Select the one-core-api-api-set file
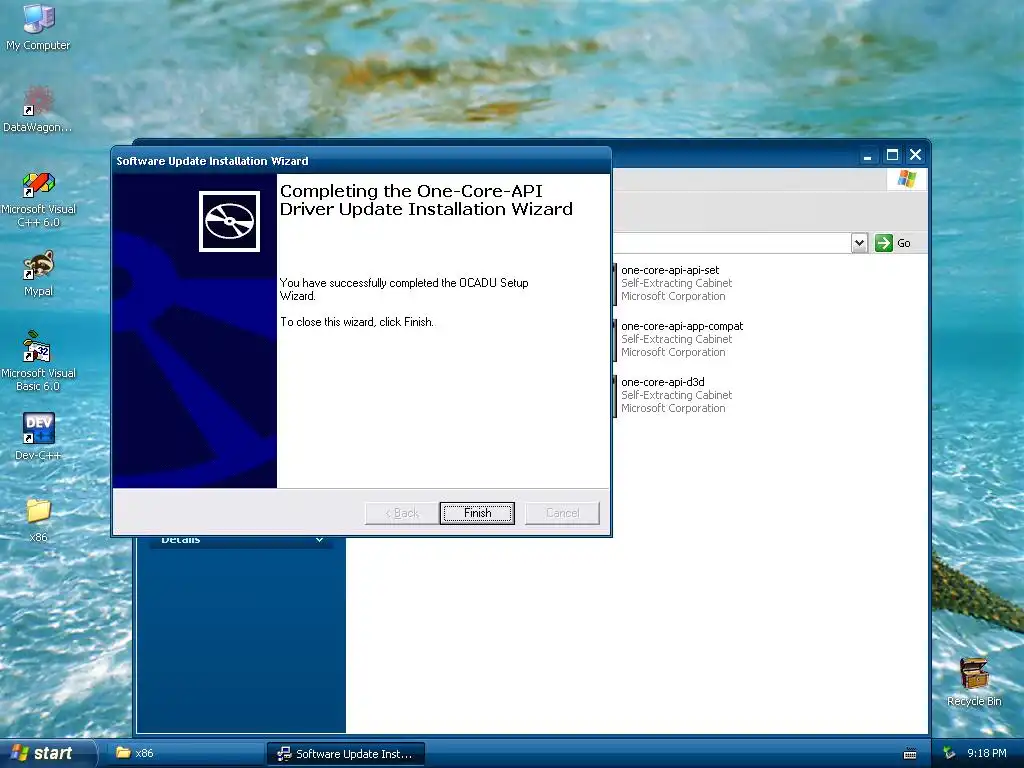The width and height of the screenshot is (1024, 768). pos(673,283)
